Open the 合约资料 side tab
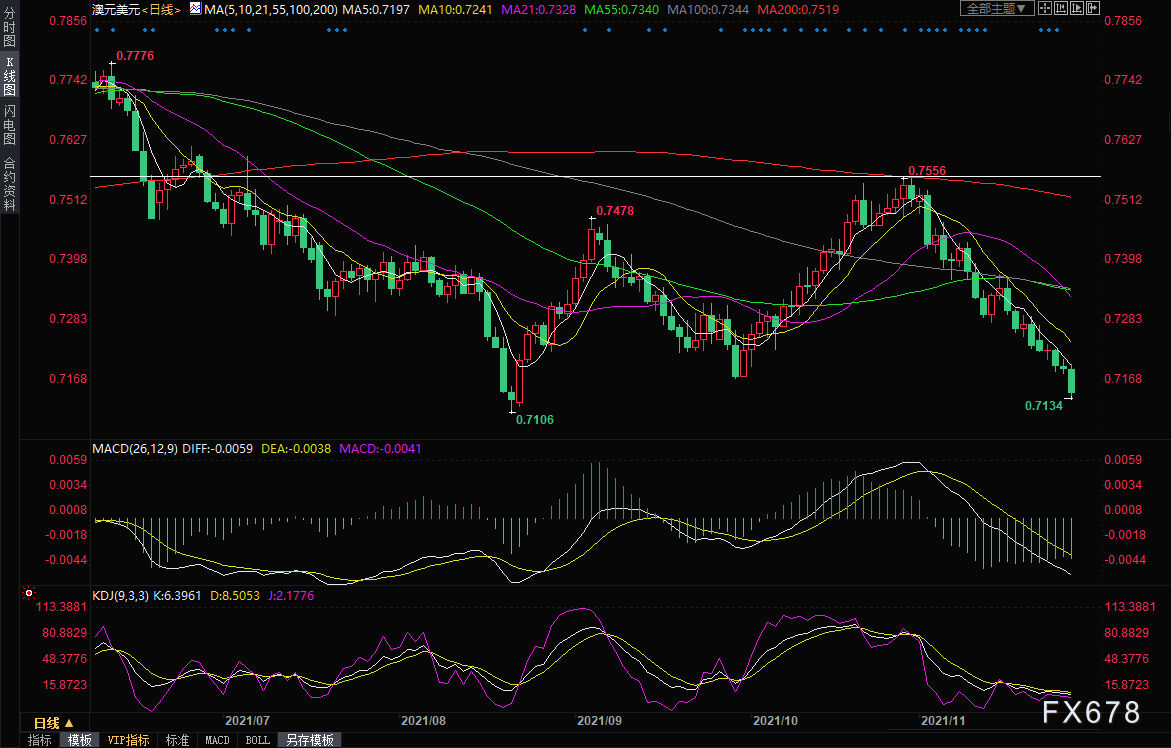Viewport: 1171px width, 748px height. pos(9,183)
